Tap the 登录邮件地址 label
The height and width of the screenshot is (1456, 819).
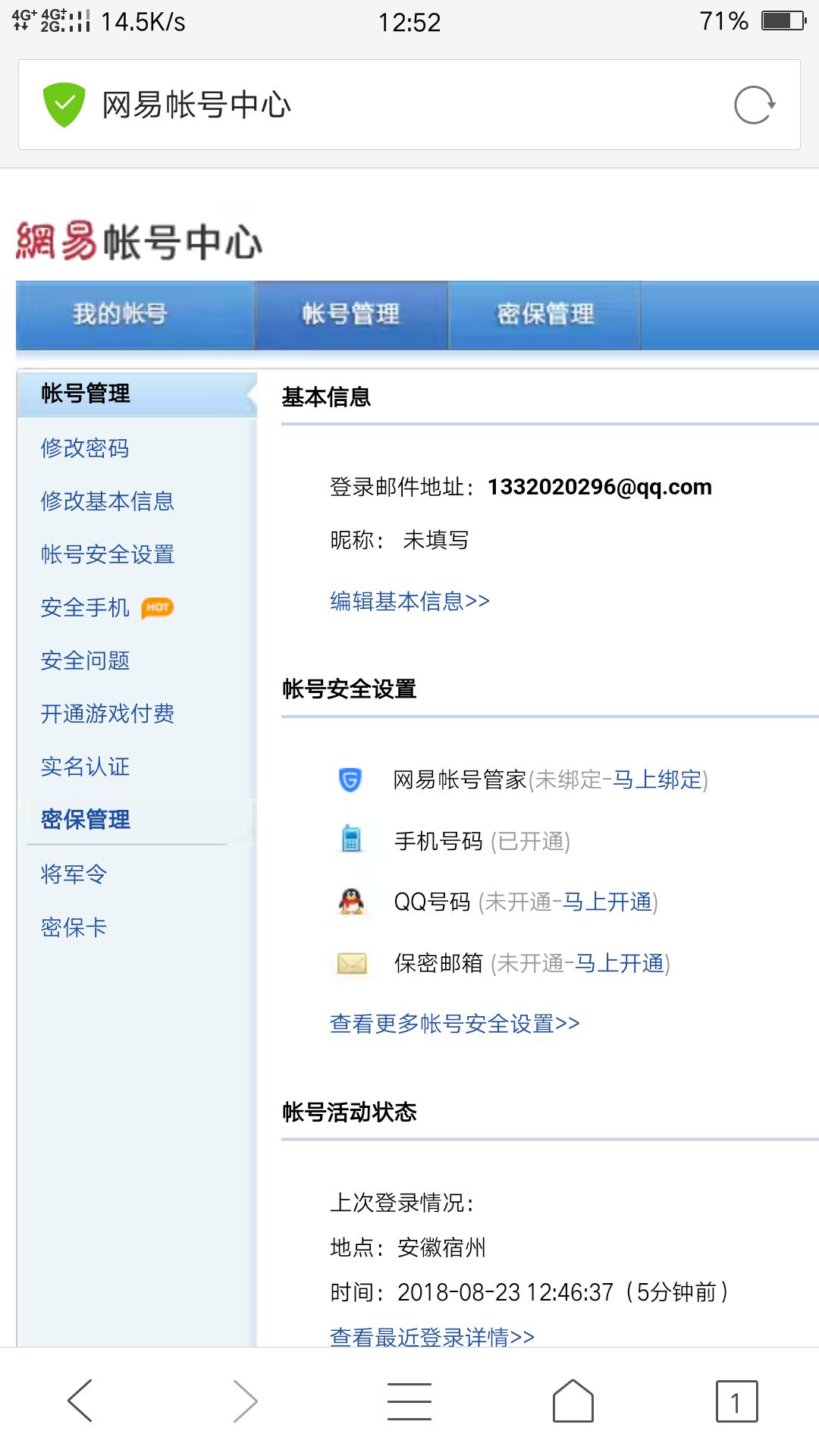pyautogui.click(x=402, y=487)
